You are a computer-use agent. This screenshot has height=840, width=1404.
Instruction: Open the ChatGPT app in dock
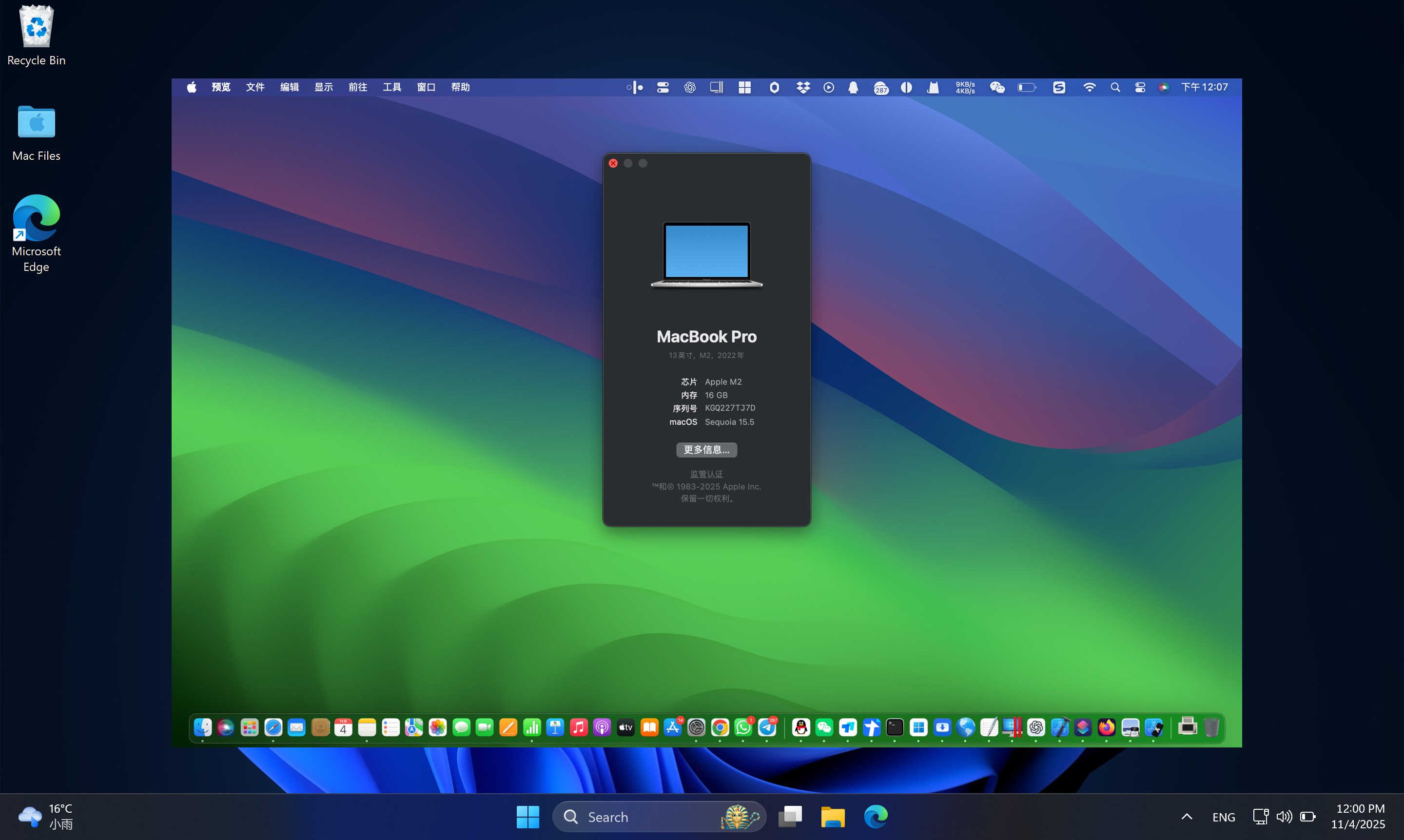pos(1036,727)
